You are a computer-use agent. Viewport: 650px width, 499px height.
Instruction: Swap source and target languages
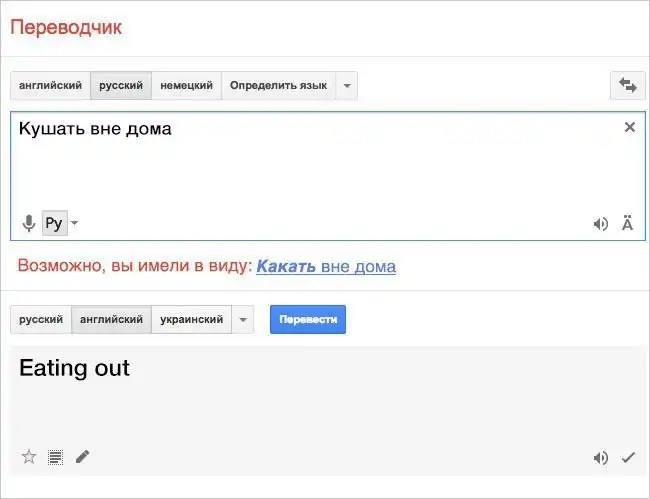(x=628, y=86)
